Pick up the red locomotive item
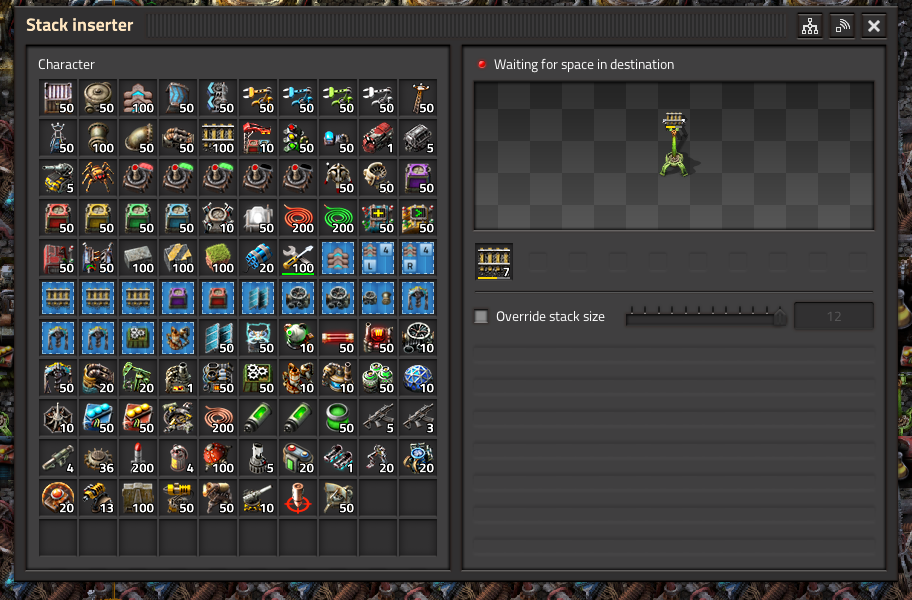This screenshot has height=600, width=912. coord(378,138)
